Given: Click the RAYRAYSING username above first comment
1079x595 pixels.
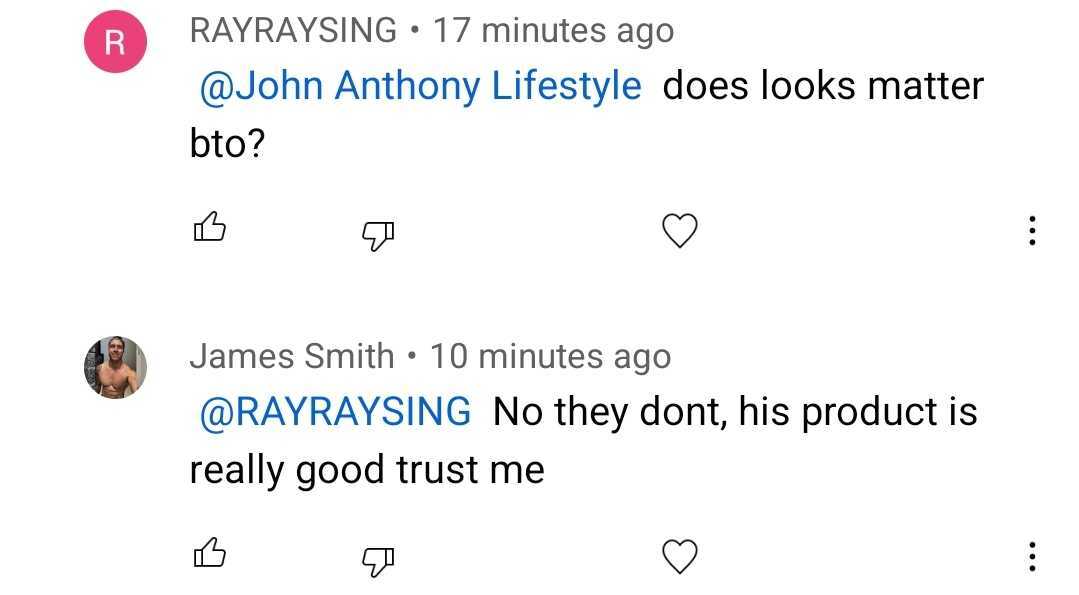Looking at the screenshot, I should click(x=293, y=31).
